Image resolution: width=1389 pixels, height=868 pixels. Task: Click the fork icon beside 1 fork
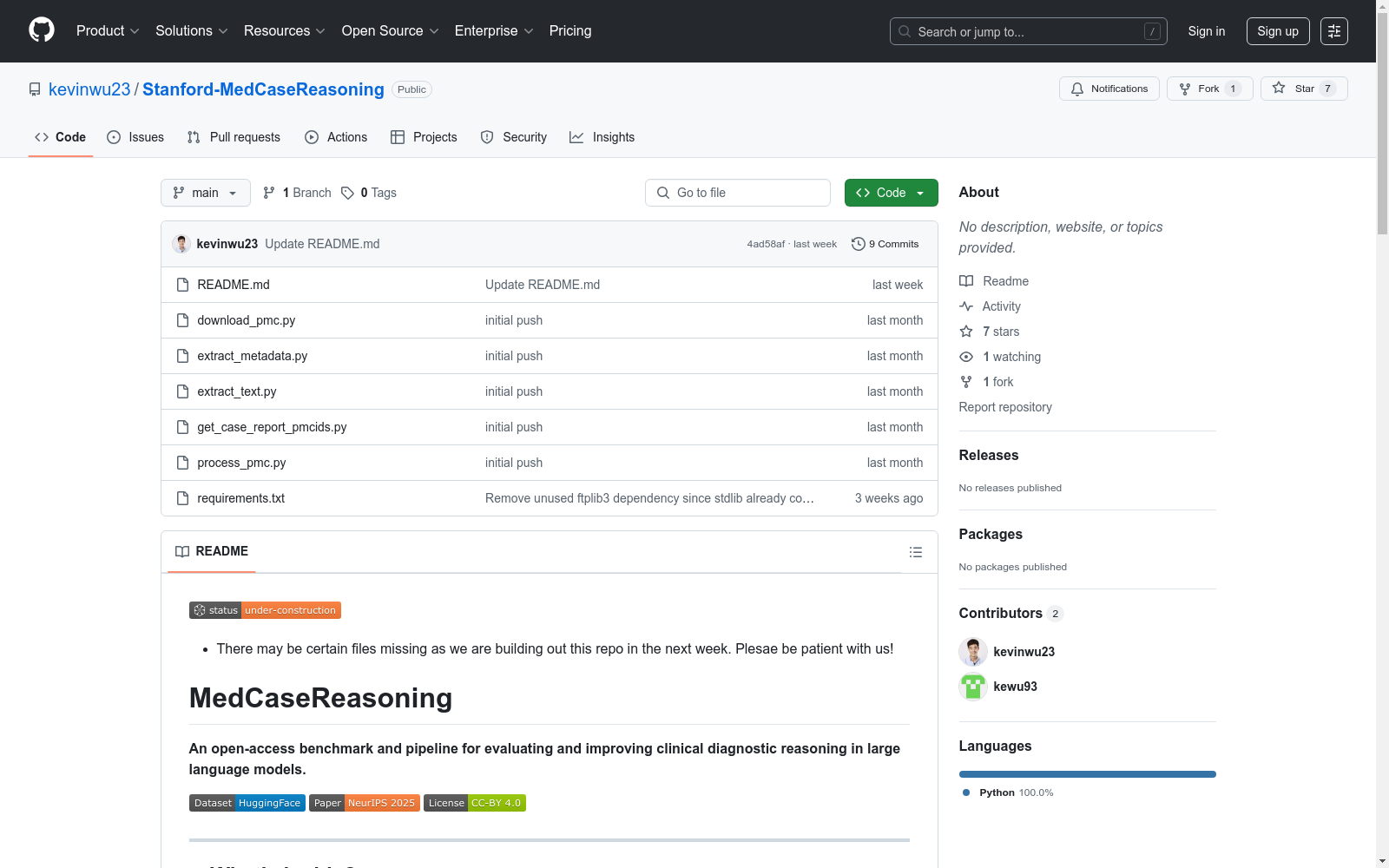[x=966, y=382]
